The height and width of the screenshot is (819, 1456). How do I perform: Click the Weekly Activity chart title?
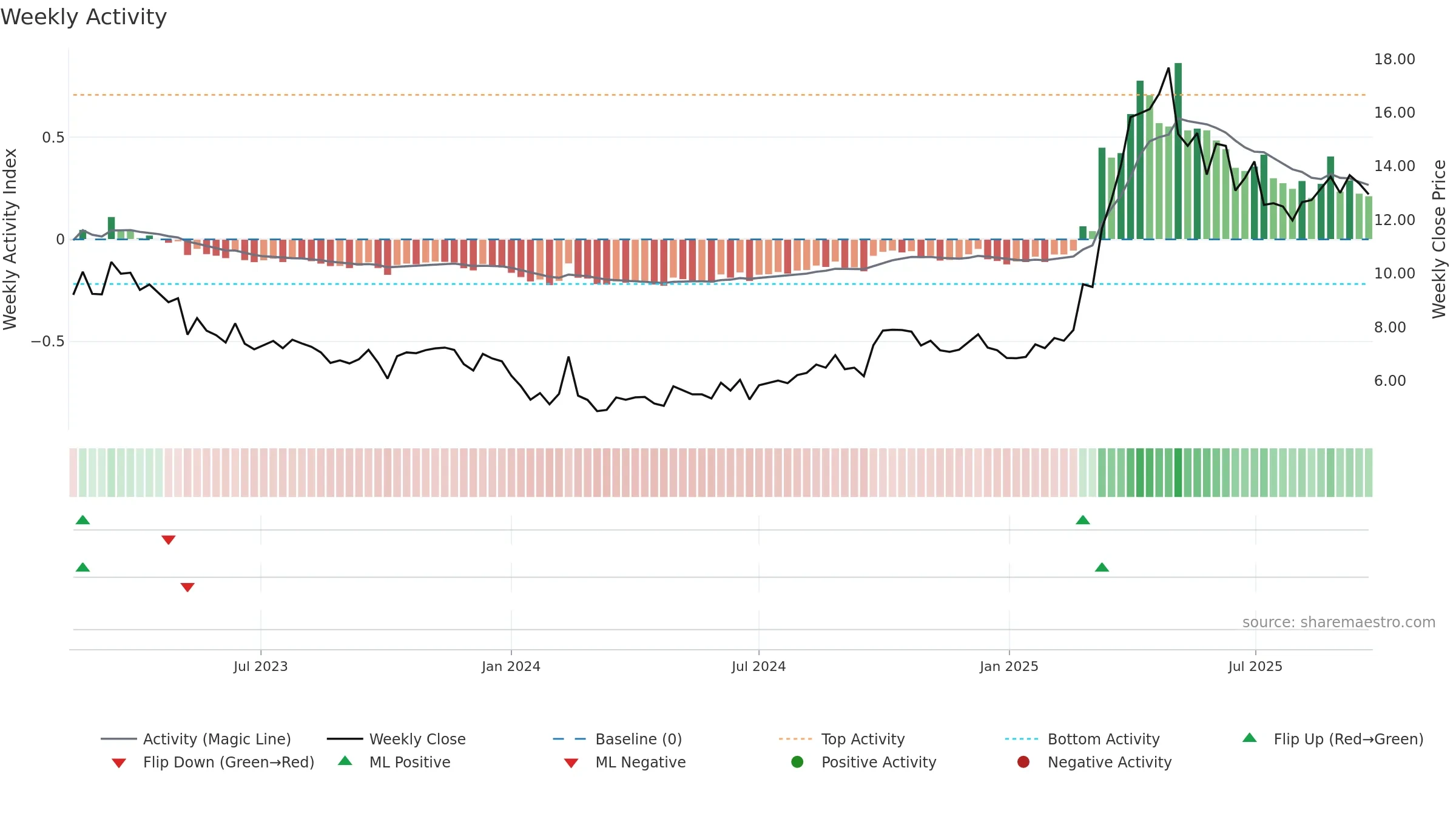point(84,17)
